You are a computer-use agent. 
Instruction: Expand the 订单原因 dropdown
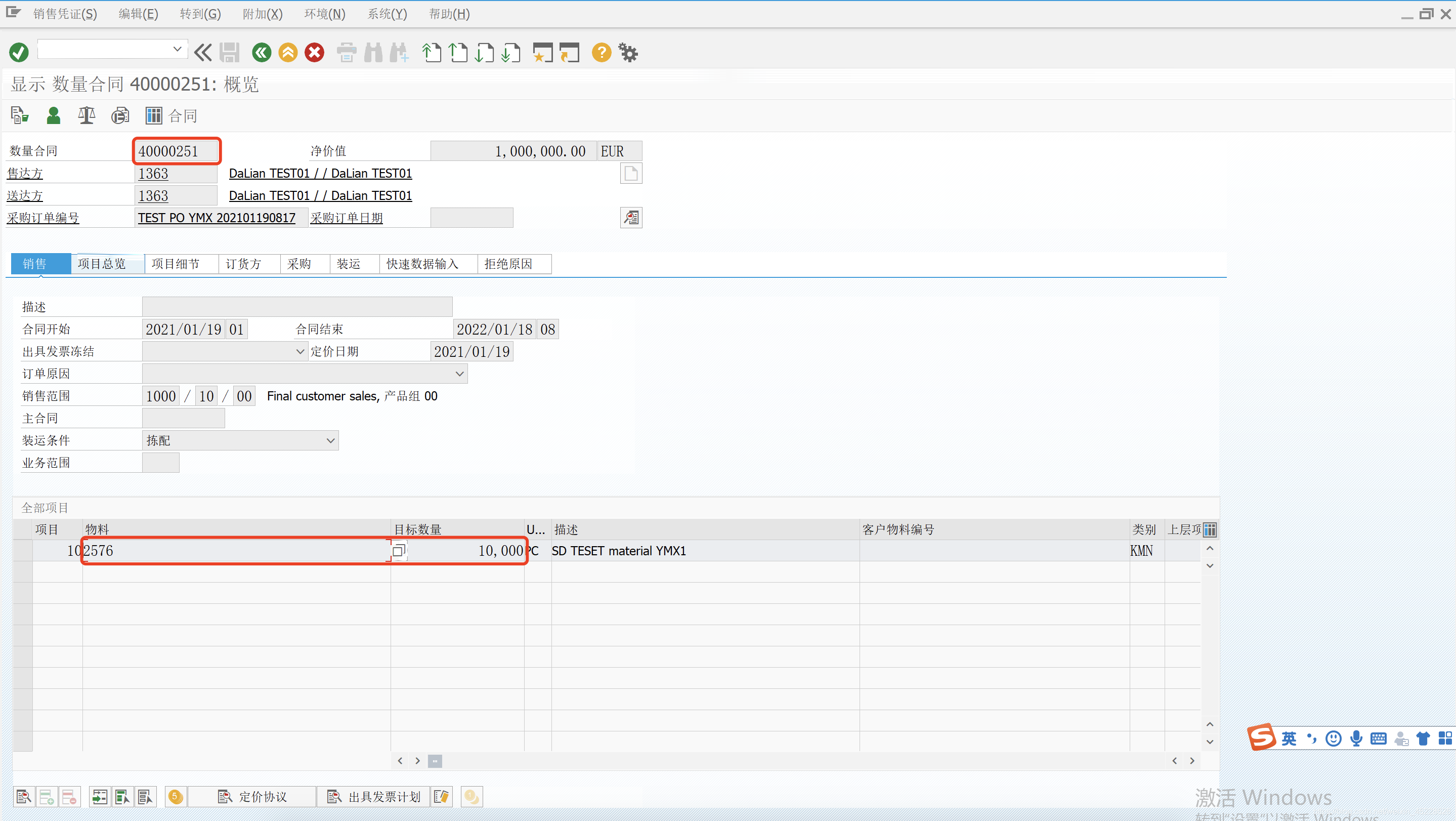[459, 374]
